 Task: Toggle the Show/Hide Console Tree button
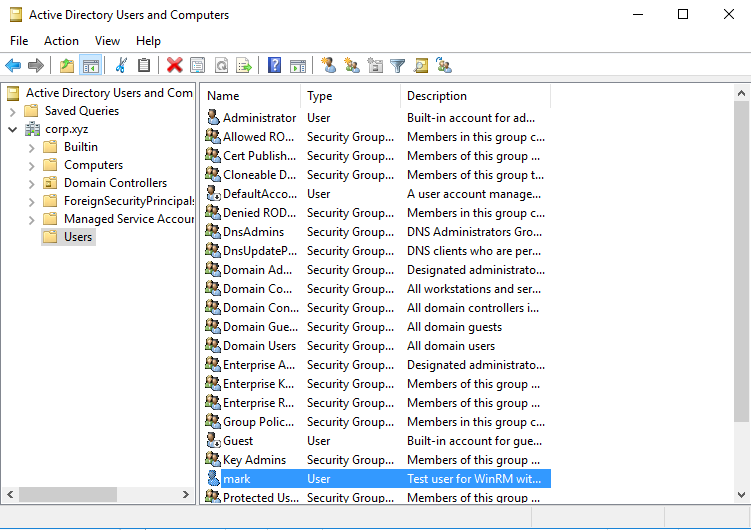pyautogui.click(x=90, y=66)
